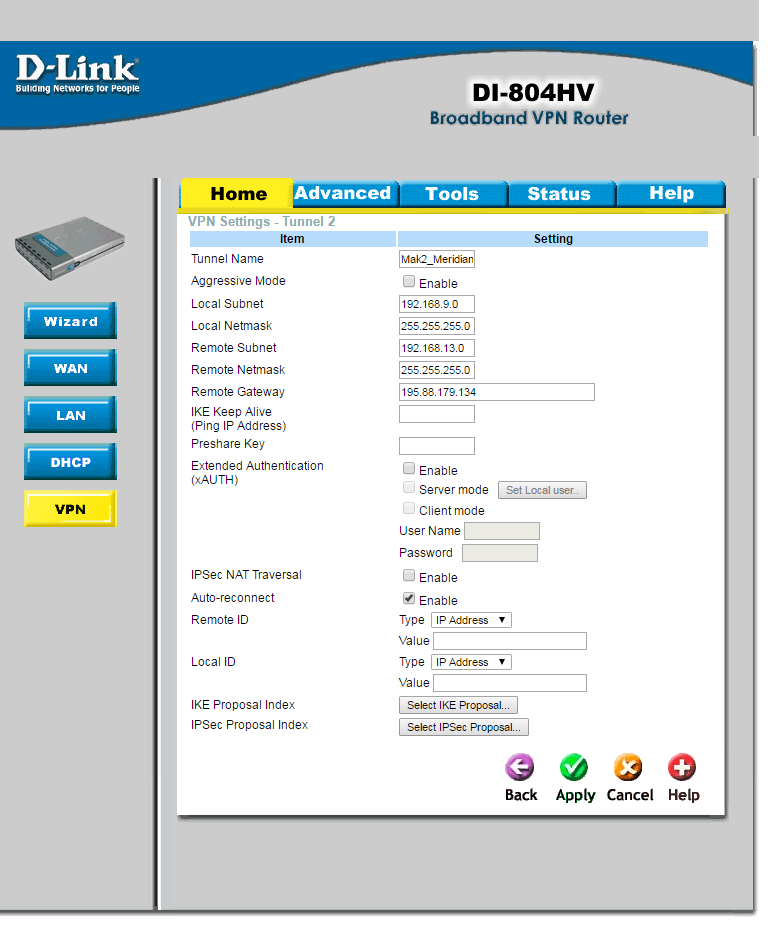Check the Client mode checkbox
Screen dimensions: 768x926
coord(409,508)
